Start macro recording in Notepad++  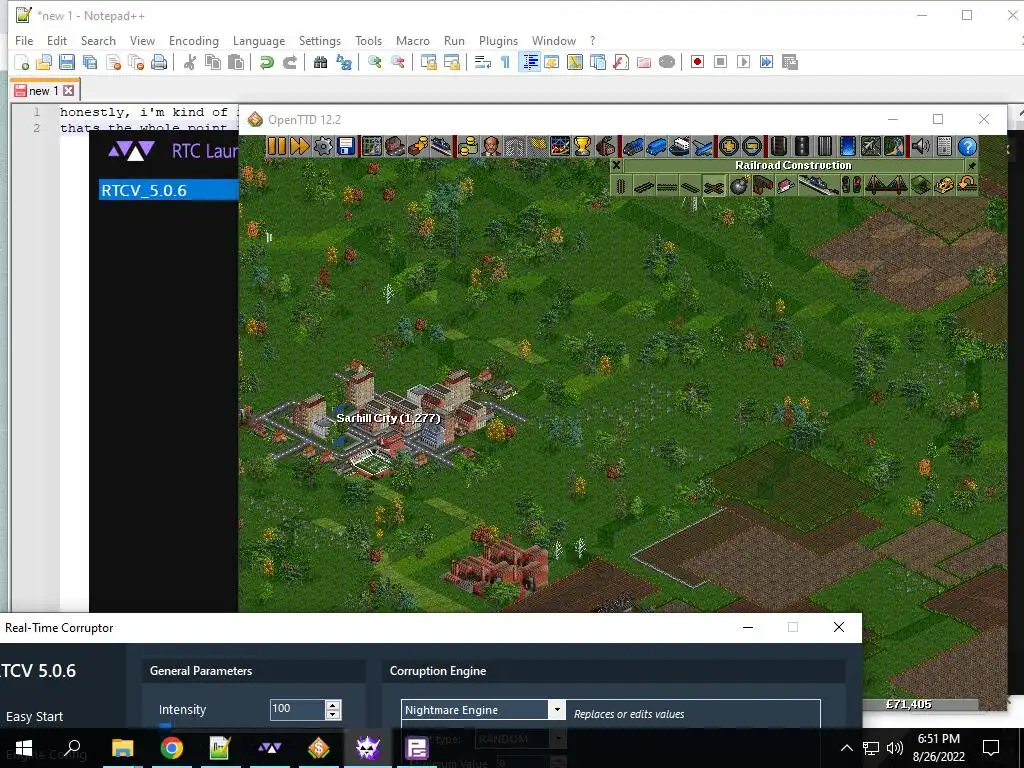coord(697,62)
